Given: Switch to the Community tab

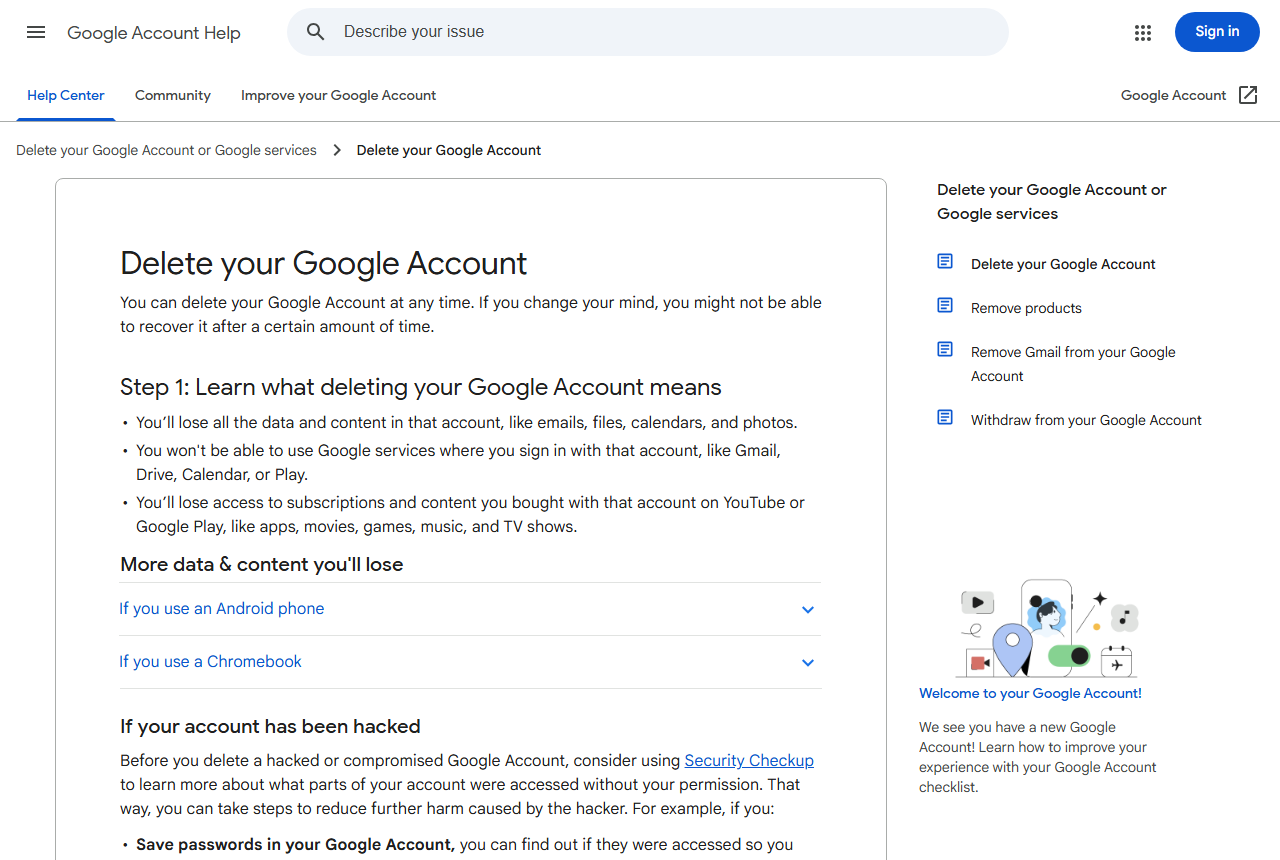Looking at the screenshot, I should (x=173, y=96).
